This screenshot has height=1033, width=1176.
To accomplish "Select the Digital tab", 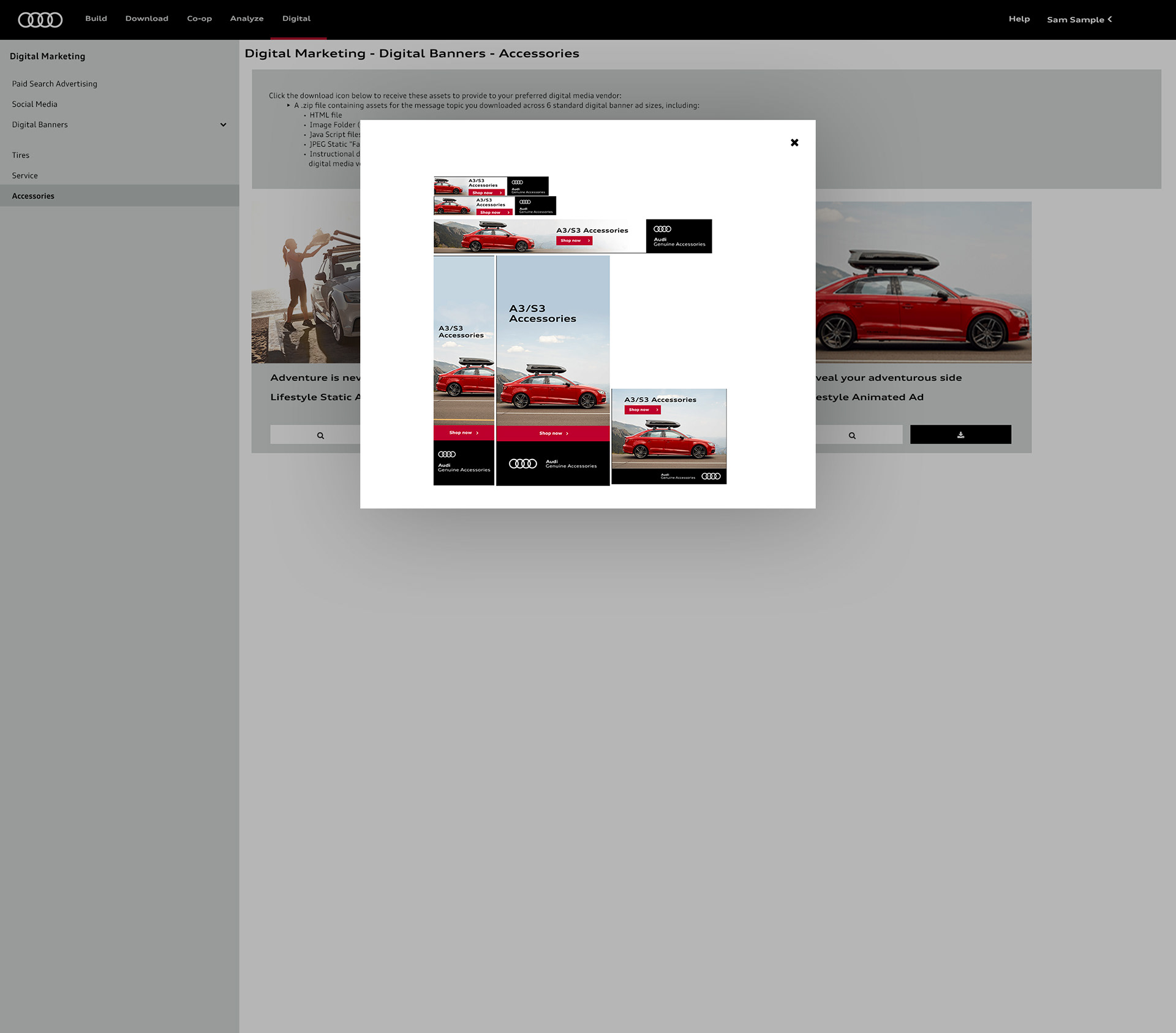I will pyautogui.click(x=296, y=18).
